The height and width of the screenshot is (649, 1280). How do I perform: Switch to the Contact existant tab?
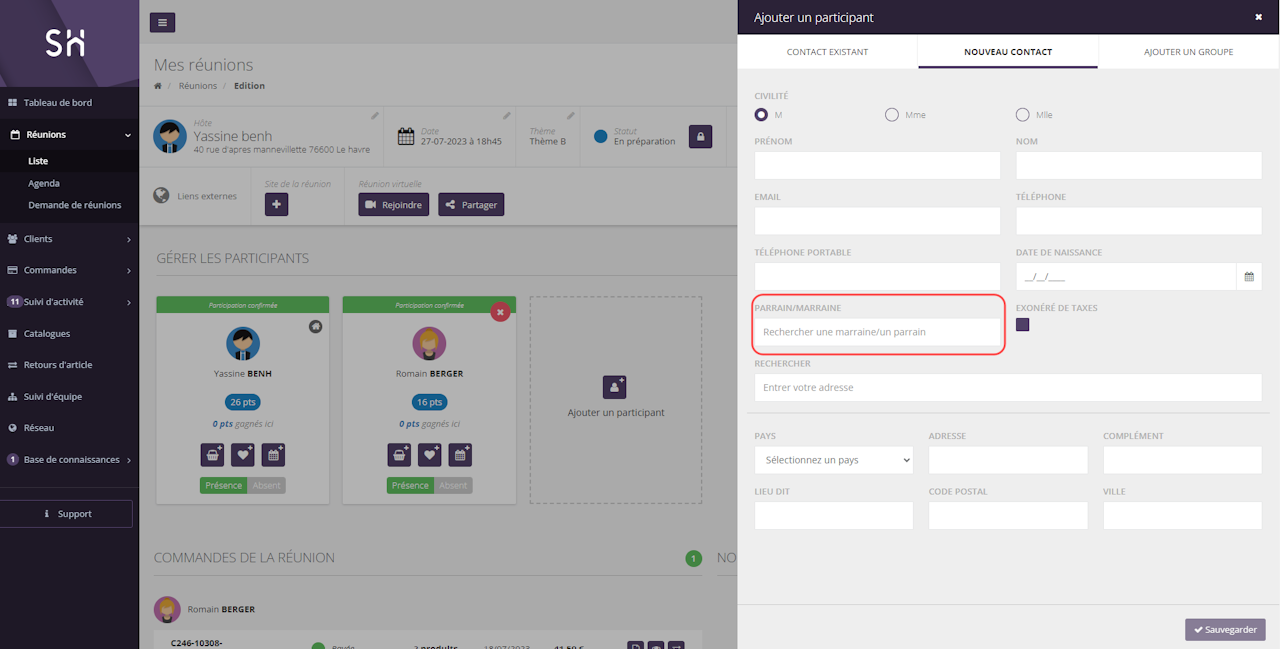click(x=827, y=52)
